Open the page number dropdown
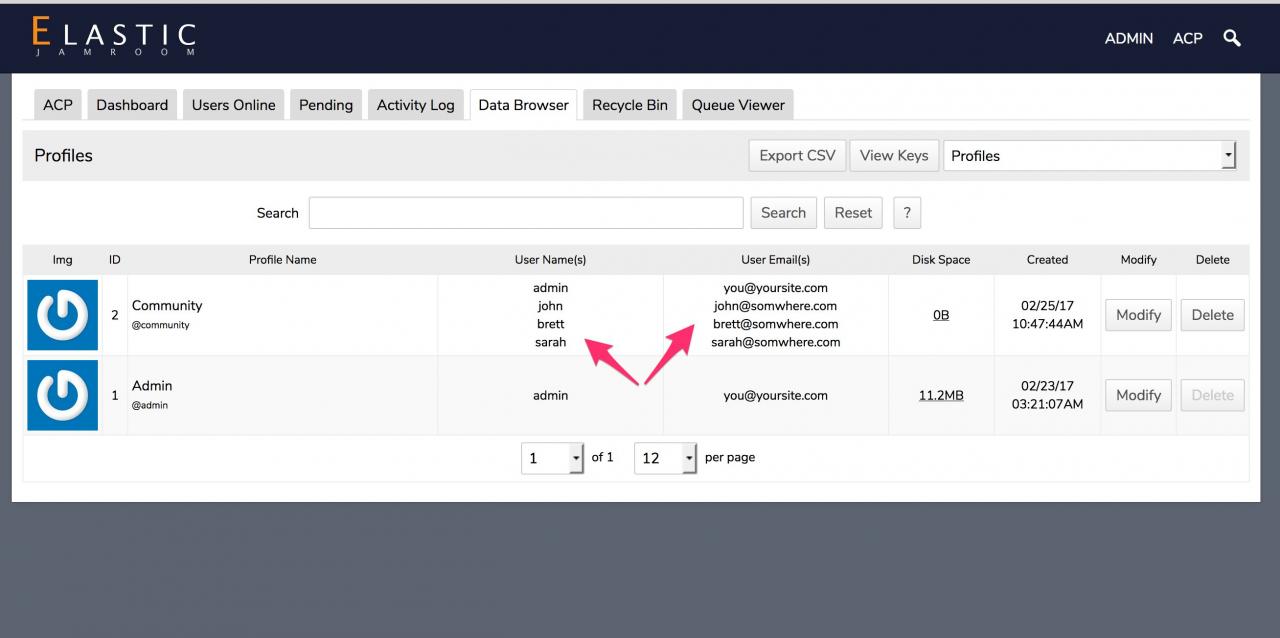The height and width of the screenshot is (638, 1280). 553,458
